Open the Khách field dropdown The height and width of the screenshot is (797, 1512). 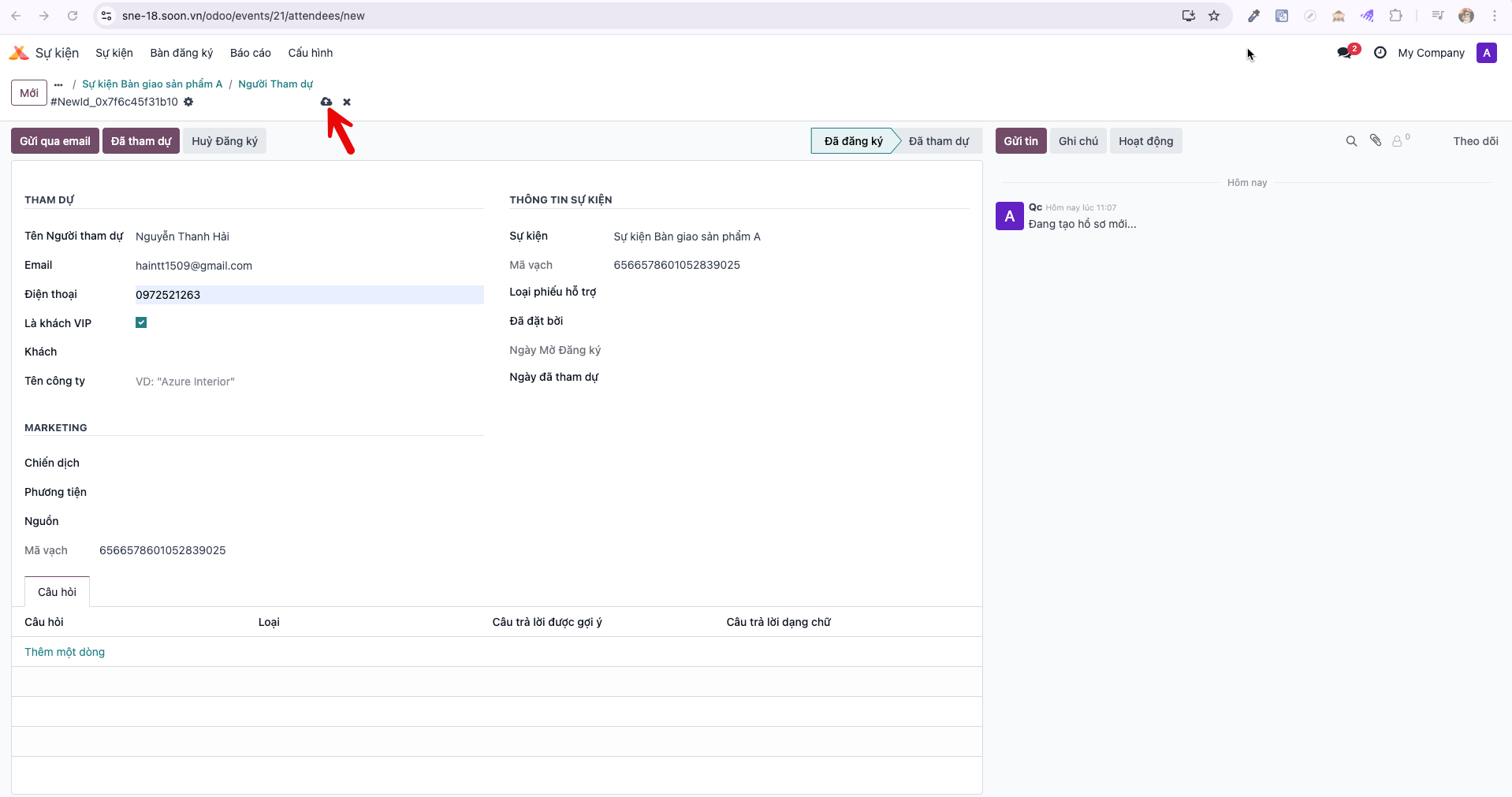point(309,352)
